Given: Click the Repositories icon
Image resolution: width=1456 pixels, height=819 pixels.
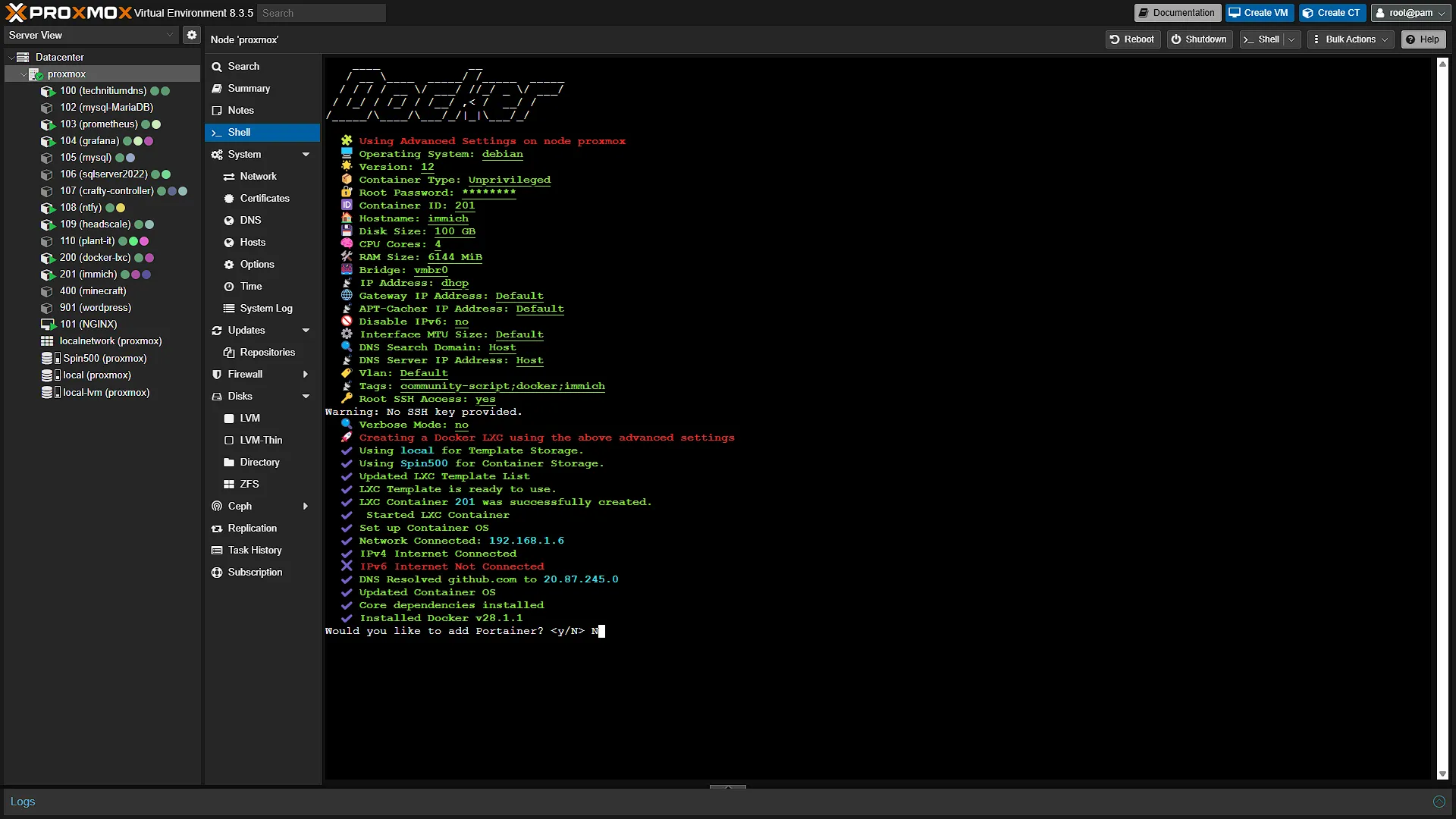Looking at the screenshot, I should point(229,353).
